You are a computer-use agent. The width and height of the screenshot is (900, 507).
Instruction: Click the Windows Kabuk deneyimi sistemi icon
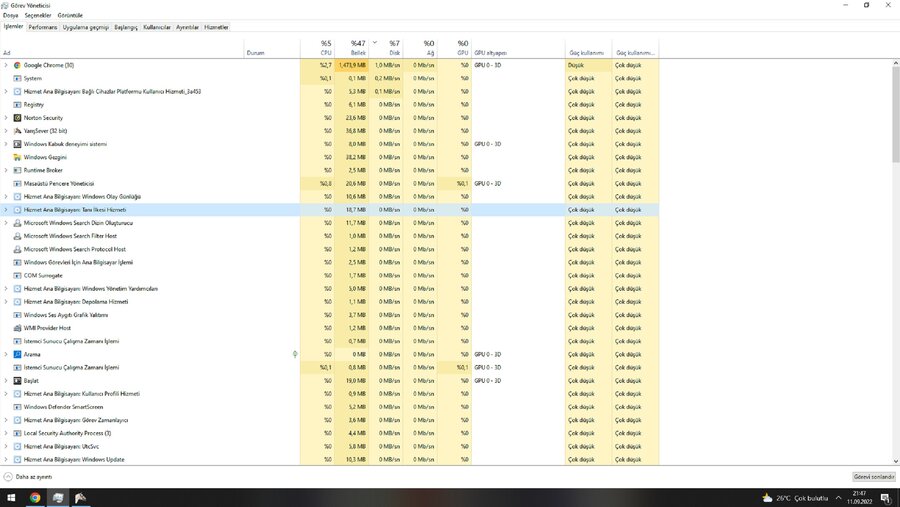(17, 144)
